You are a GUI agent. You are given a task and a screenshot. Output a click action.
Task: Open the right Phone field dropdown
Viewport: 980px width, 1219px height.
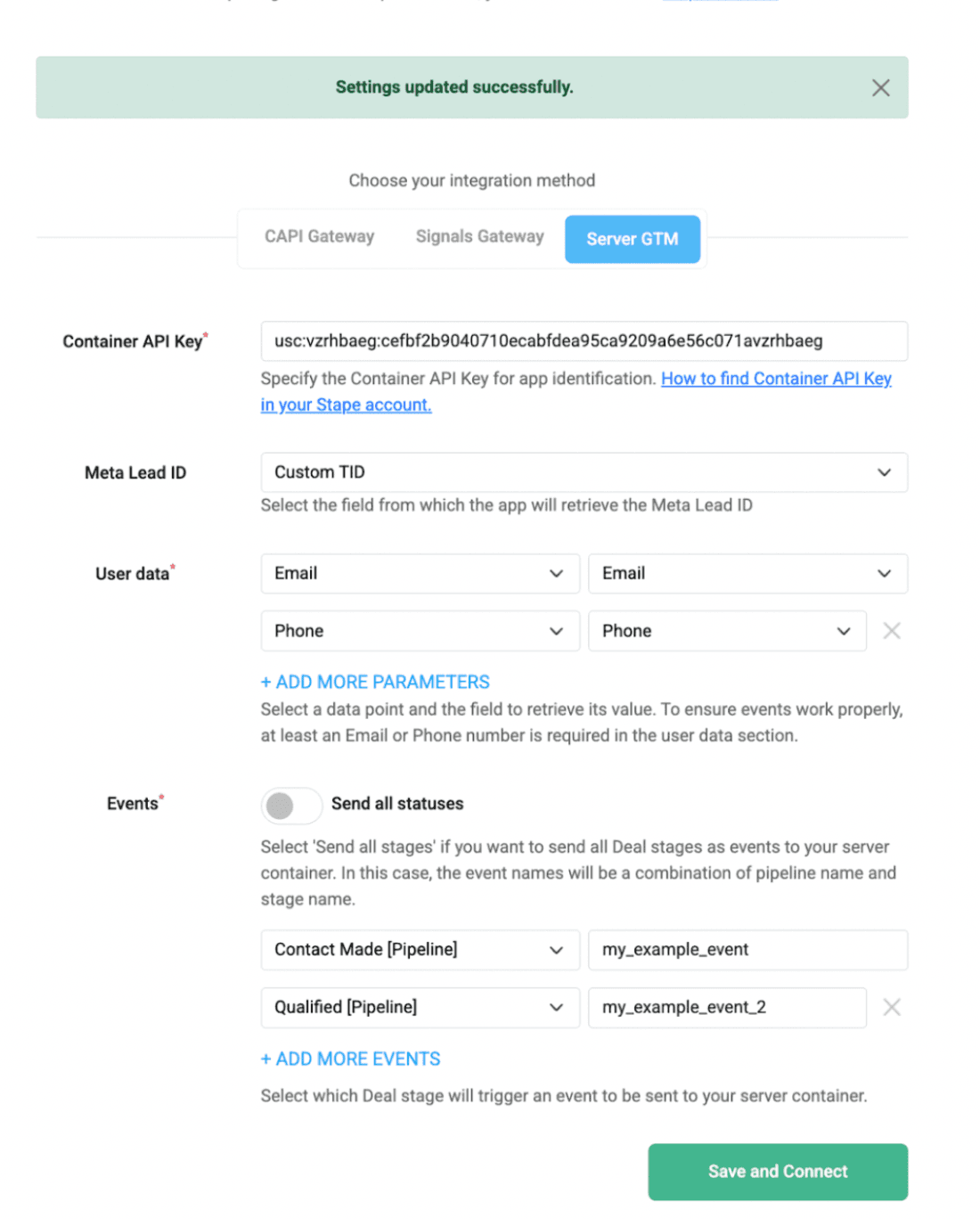click(726, 631)
